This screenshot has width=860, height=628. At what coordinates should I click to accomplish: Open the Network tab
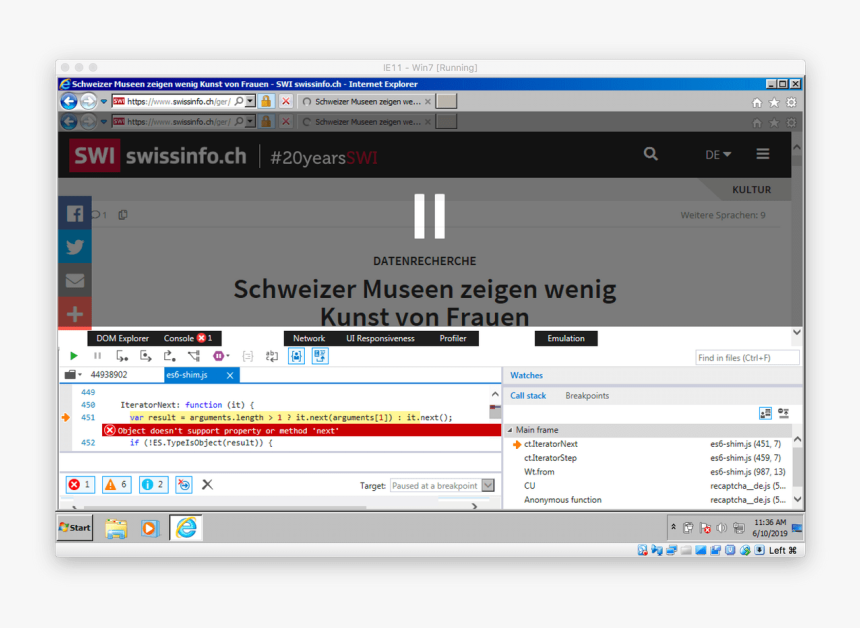click(x=309, y=338)
